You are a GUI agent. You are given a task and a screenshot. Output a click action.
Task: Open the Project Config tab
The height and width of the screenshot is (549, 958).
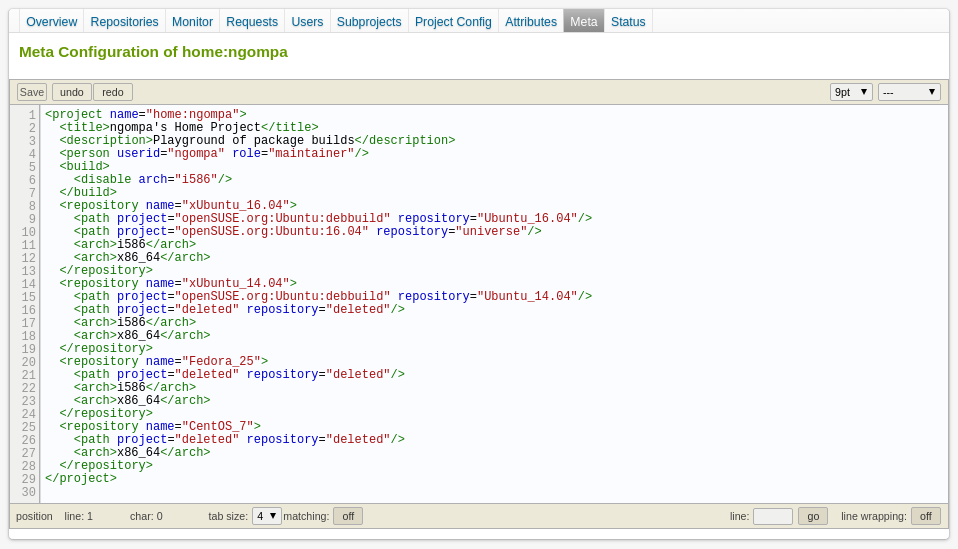tap(453, 22)
